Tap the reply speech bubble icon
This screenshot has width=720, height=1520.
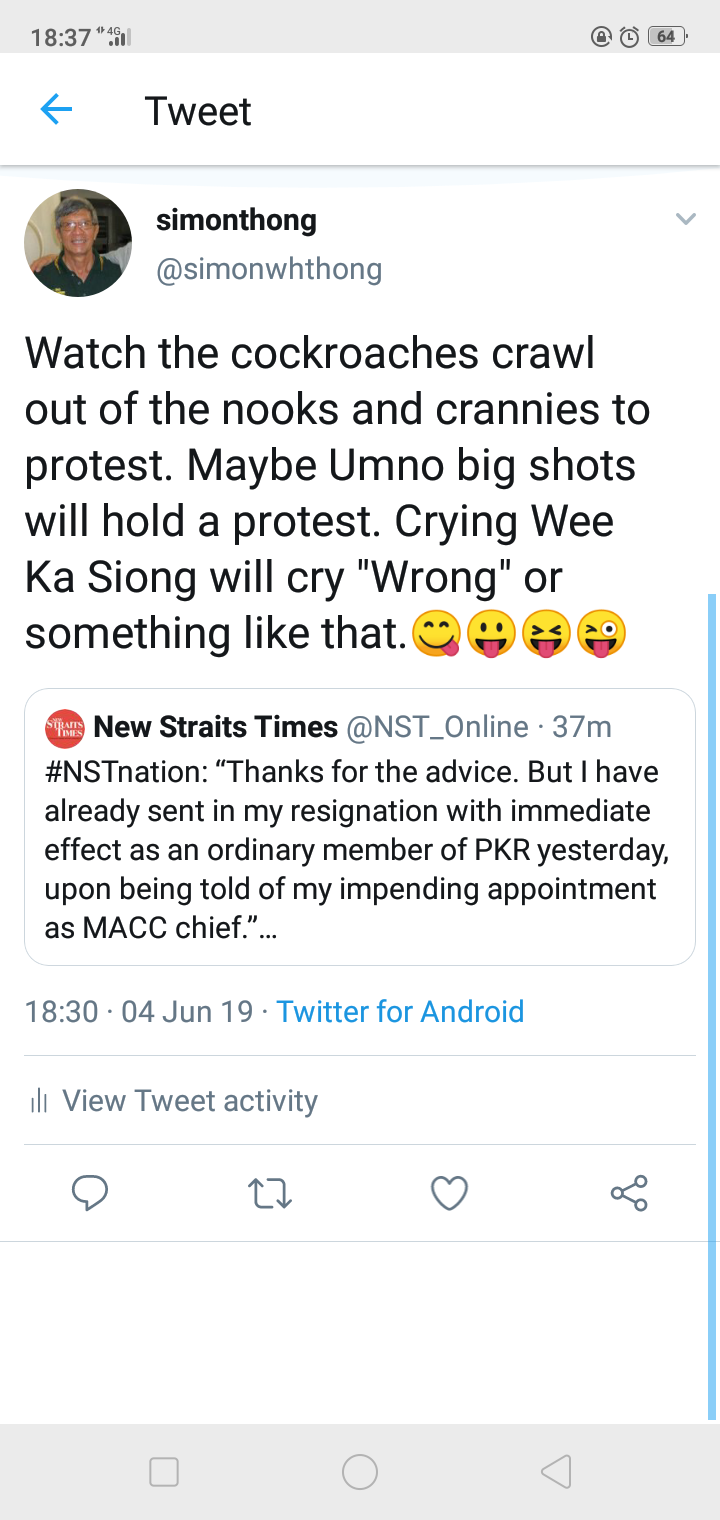coord(90,1192)
